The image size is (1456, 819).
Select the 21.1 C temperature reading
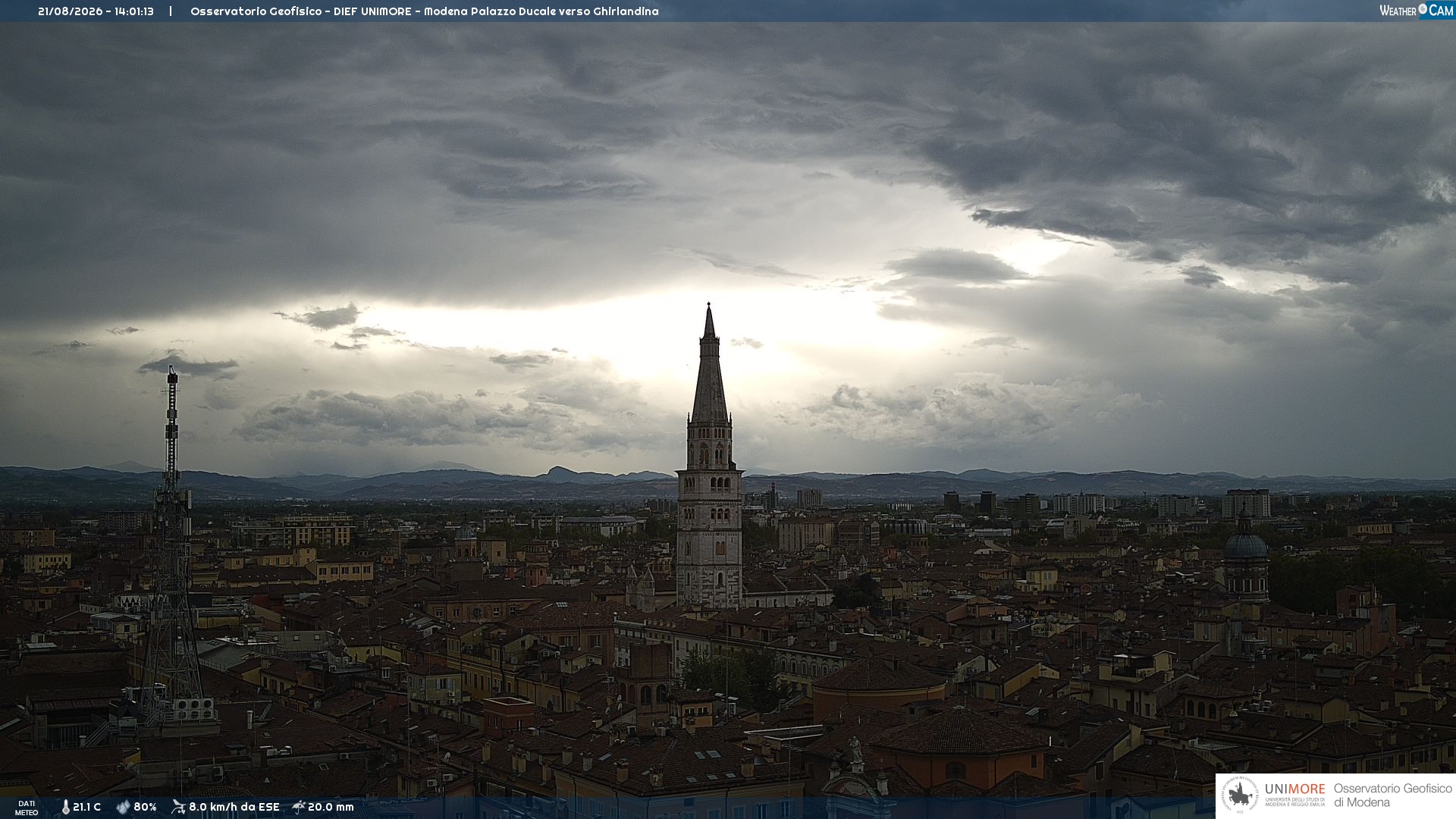[x=86, y=807]
